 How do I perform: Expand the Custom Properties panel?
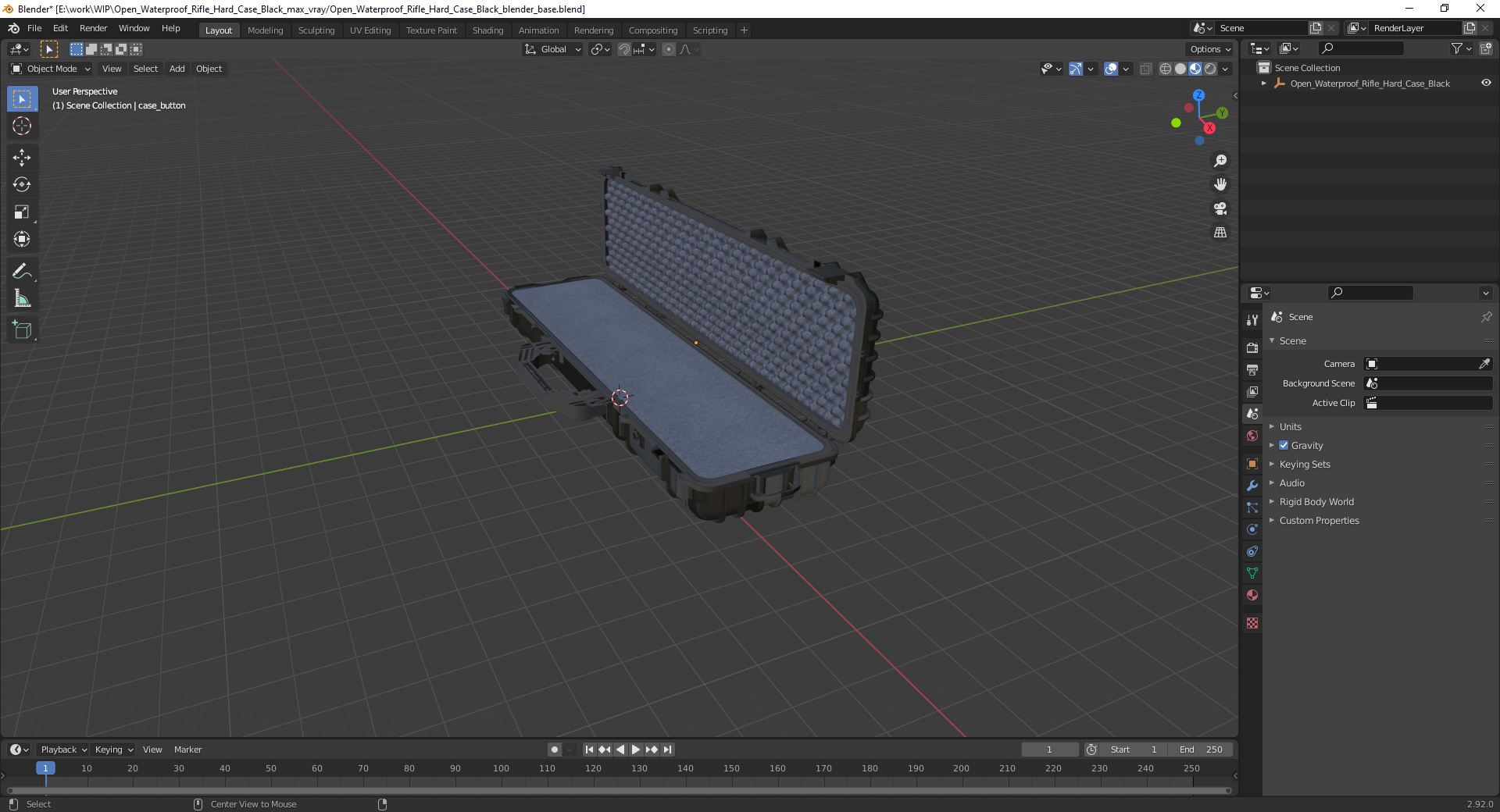1319,520
